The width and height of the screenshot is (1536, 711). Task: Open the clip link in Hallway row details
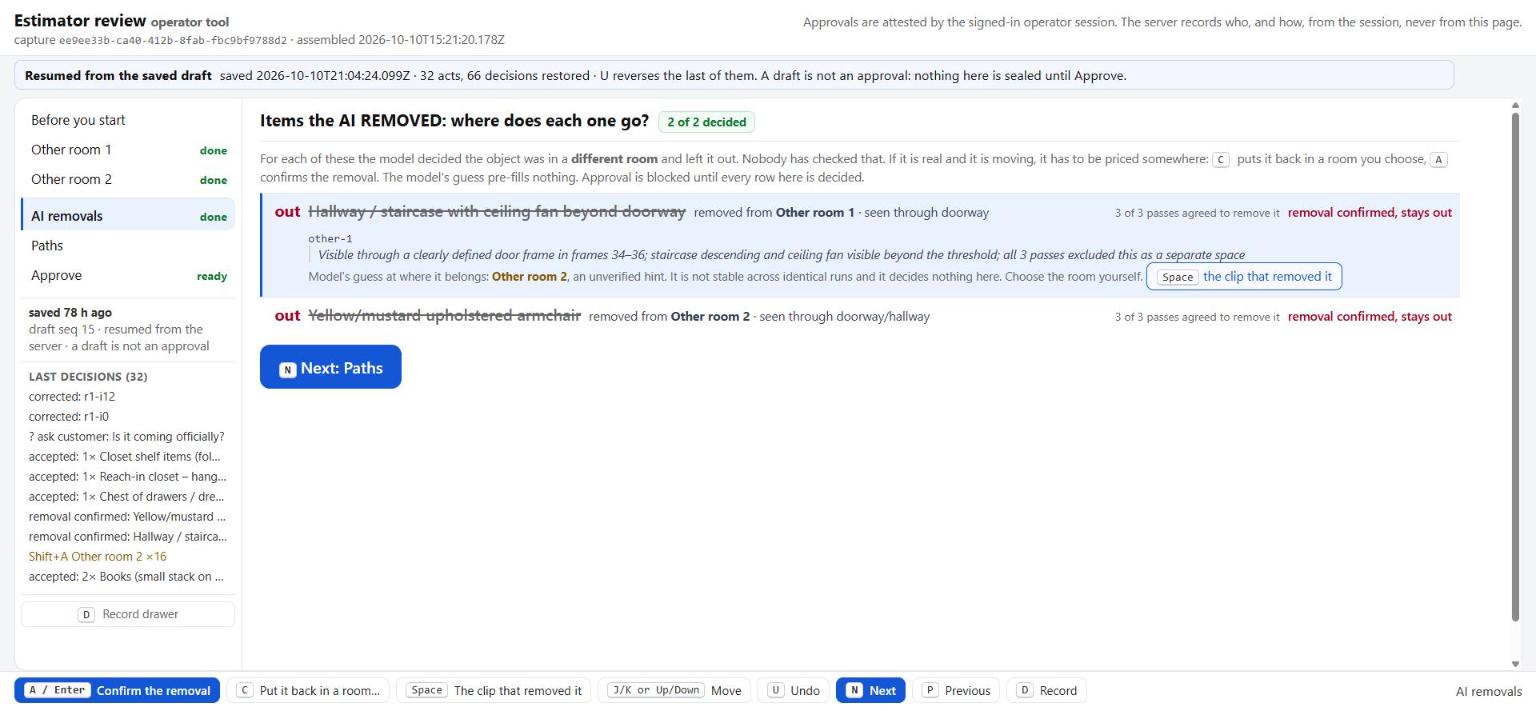(1244, 277)
